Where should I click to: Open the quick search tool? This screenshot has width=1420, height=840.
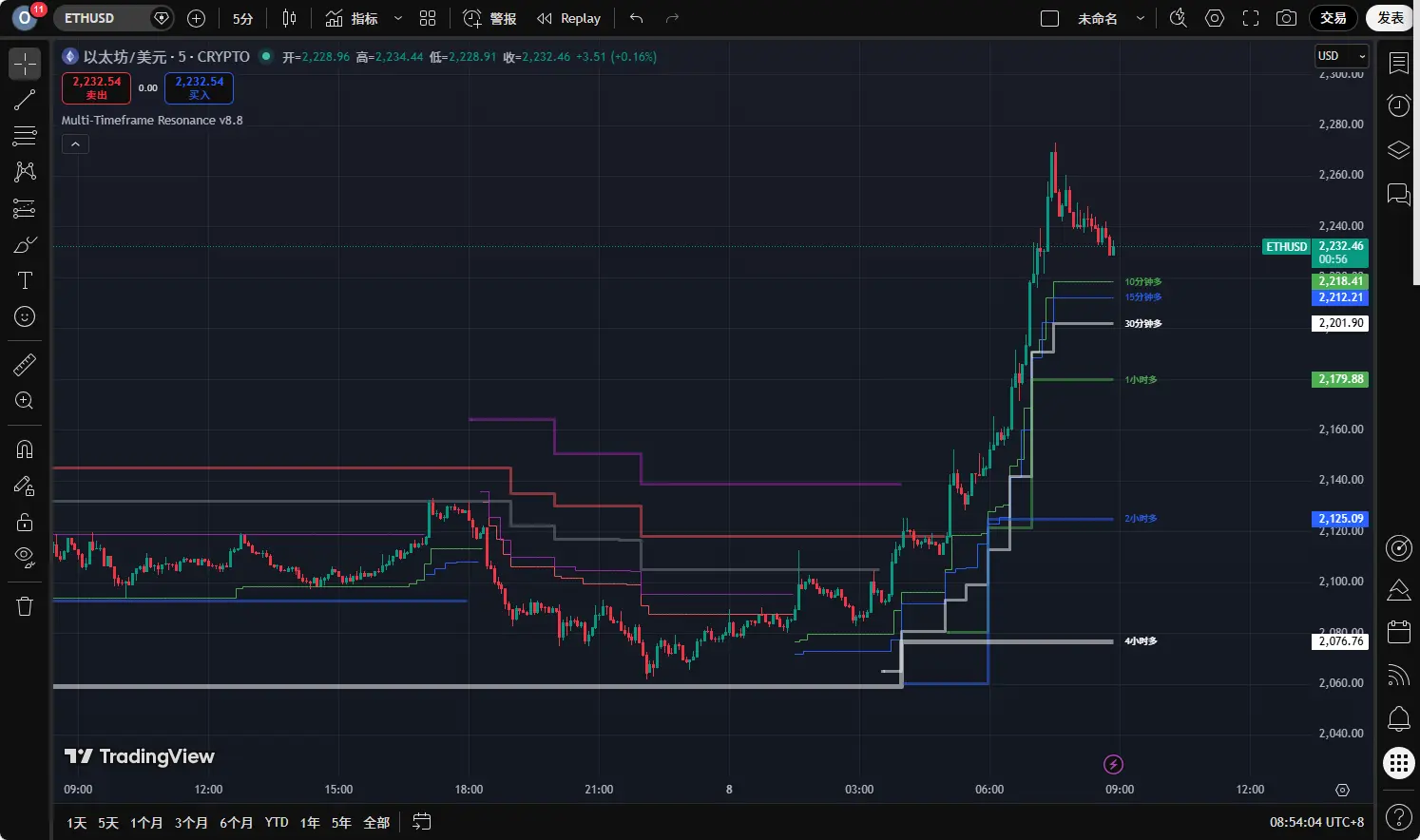(x=1179, y=18)
